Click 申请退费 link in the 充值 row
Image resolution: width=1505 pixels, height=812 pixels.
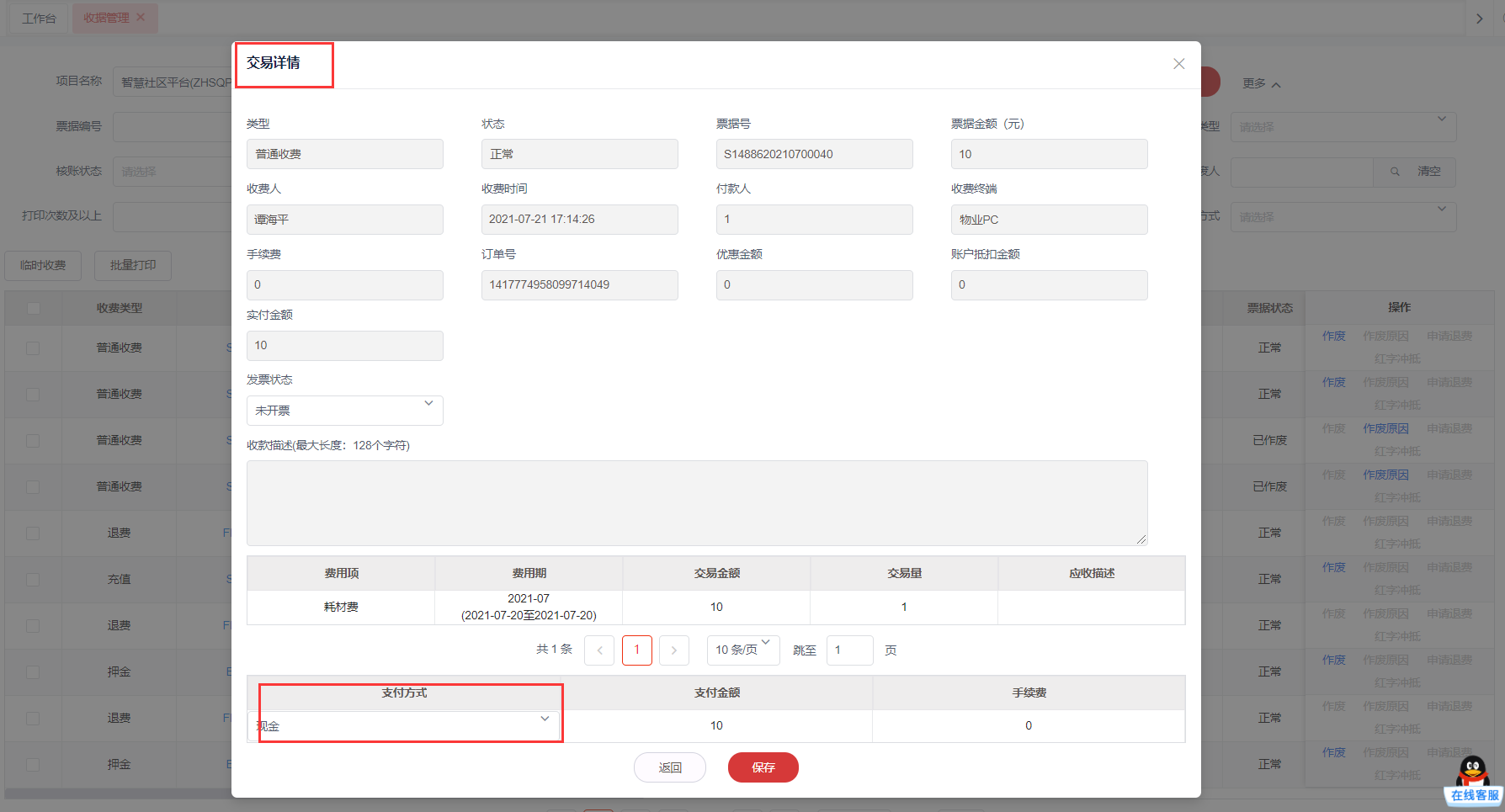[1449, 568]
